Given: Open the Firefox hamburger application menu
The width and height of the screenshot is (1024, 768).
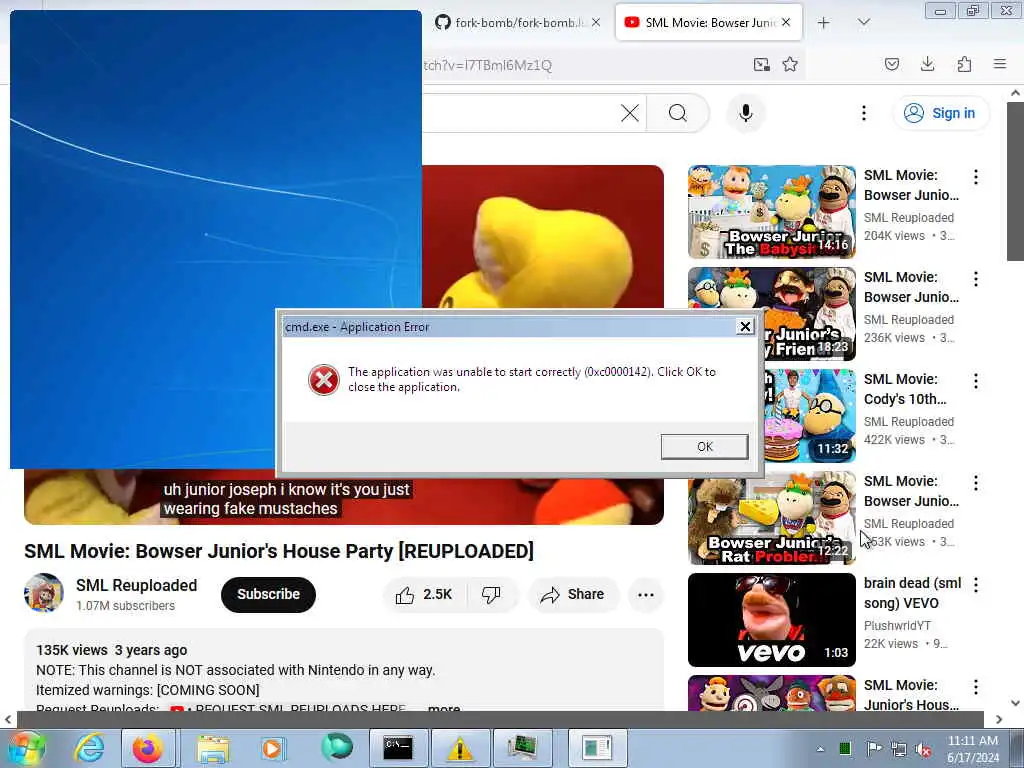Looking at the screenshot, I should point(1000,64).
